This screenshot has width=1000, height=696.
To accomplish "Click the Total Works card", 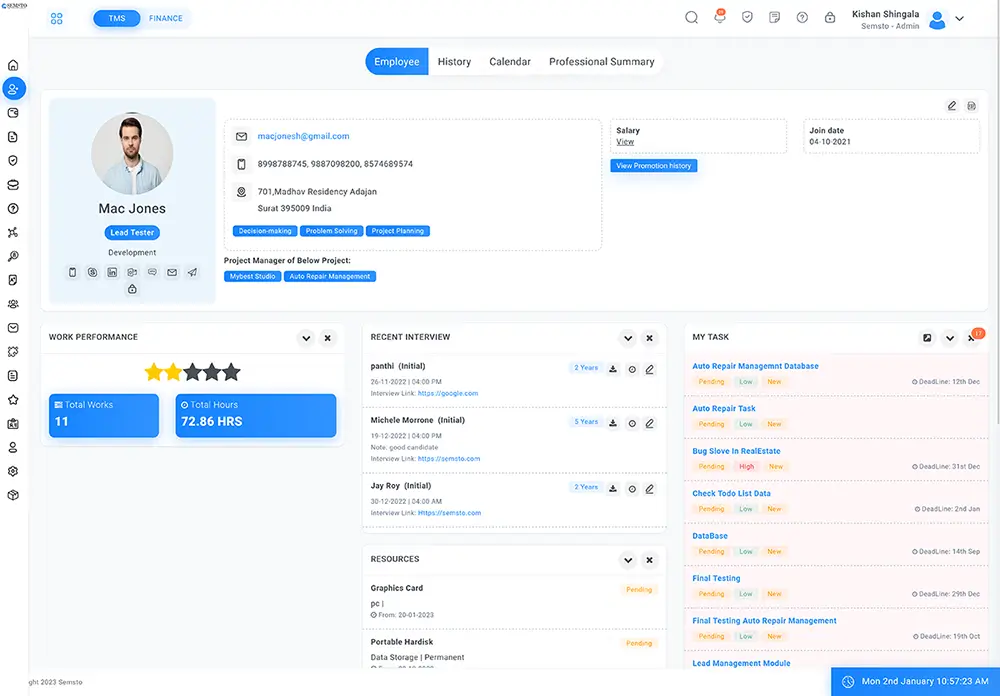I will coord(104,415).
